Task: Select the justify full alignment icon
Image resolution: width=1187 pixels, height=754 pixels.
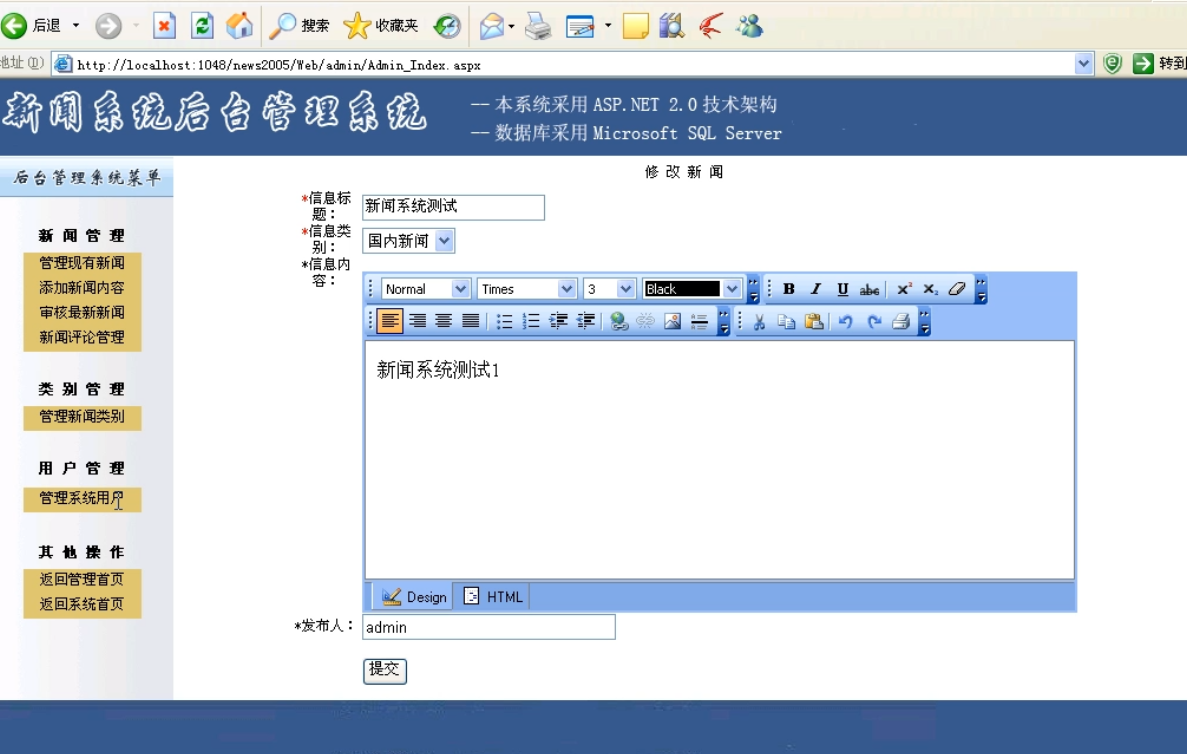Action: [470, 321]
